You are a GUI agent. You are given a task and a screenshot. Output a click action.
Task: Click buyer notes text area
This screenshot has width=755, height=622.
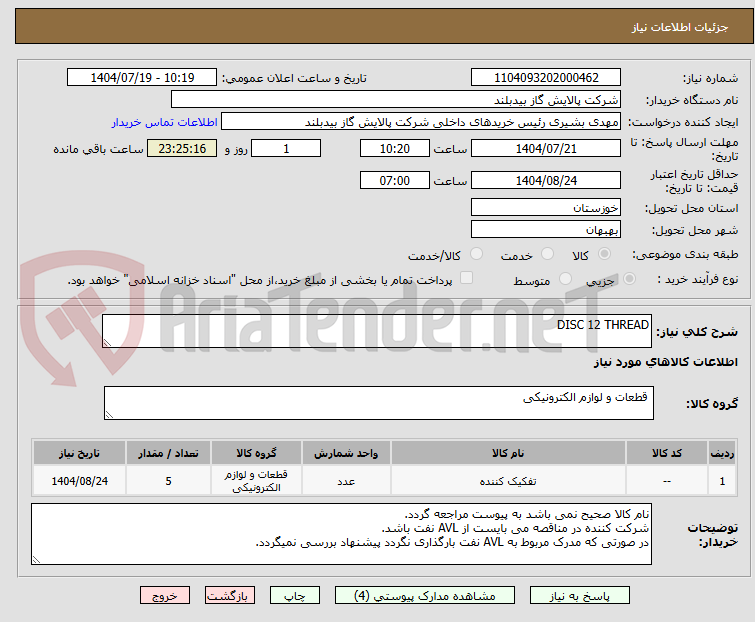(x=341, y=534)
